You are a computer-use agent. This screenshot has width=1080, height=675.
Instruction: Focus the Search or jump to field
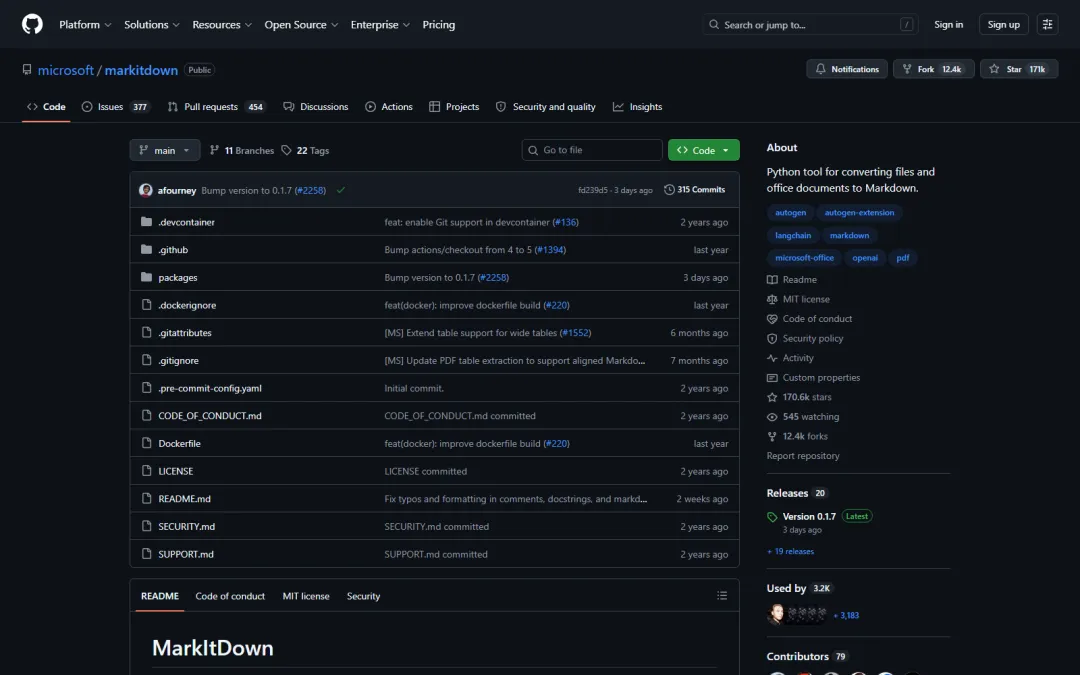[811, 24]
